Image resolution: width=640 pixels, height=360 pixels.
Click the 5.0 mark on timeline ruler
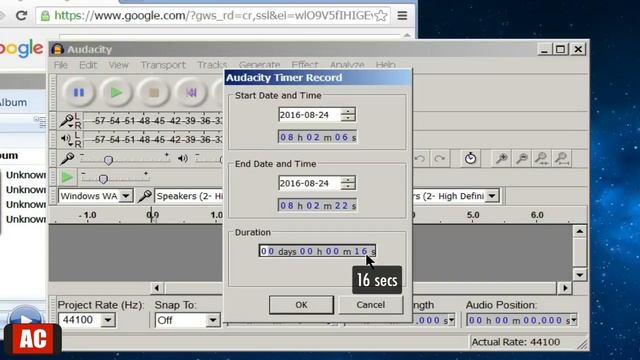click(473, 215)
